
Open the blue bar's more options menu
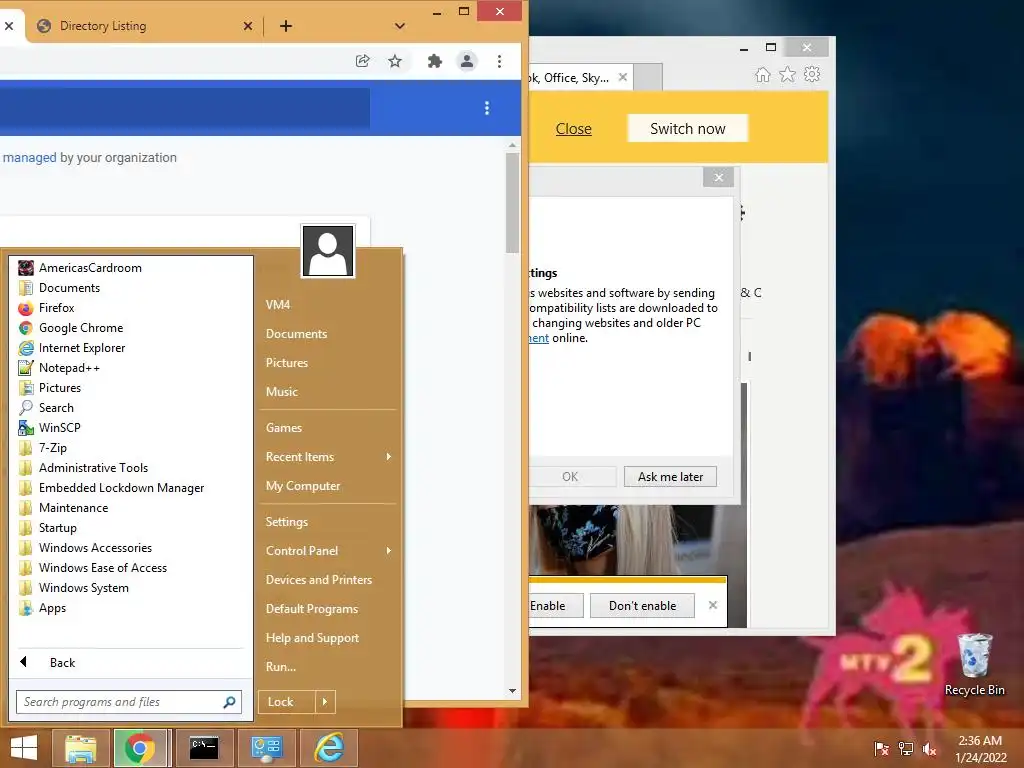[x=487, y=108]
